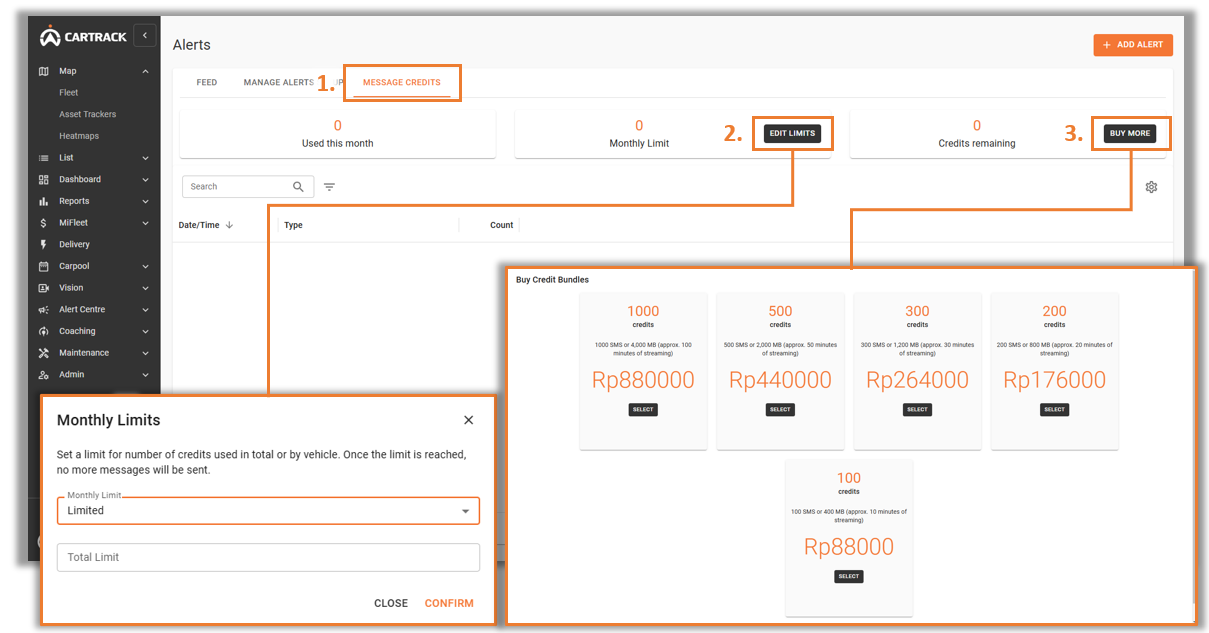Screen dimensions: 1209x633
Task: Click the Add Alert button
Action: (x=1133, y=45)
